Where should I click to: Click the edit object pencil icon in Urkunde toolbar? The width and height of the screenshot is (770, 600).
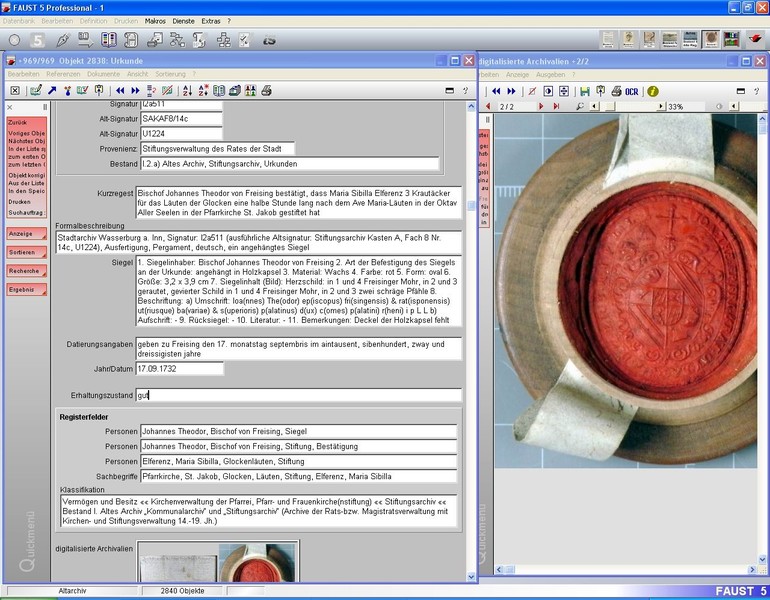point(35,90)
